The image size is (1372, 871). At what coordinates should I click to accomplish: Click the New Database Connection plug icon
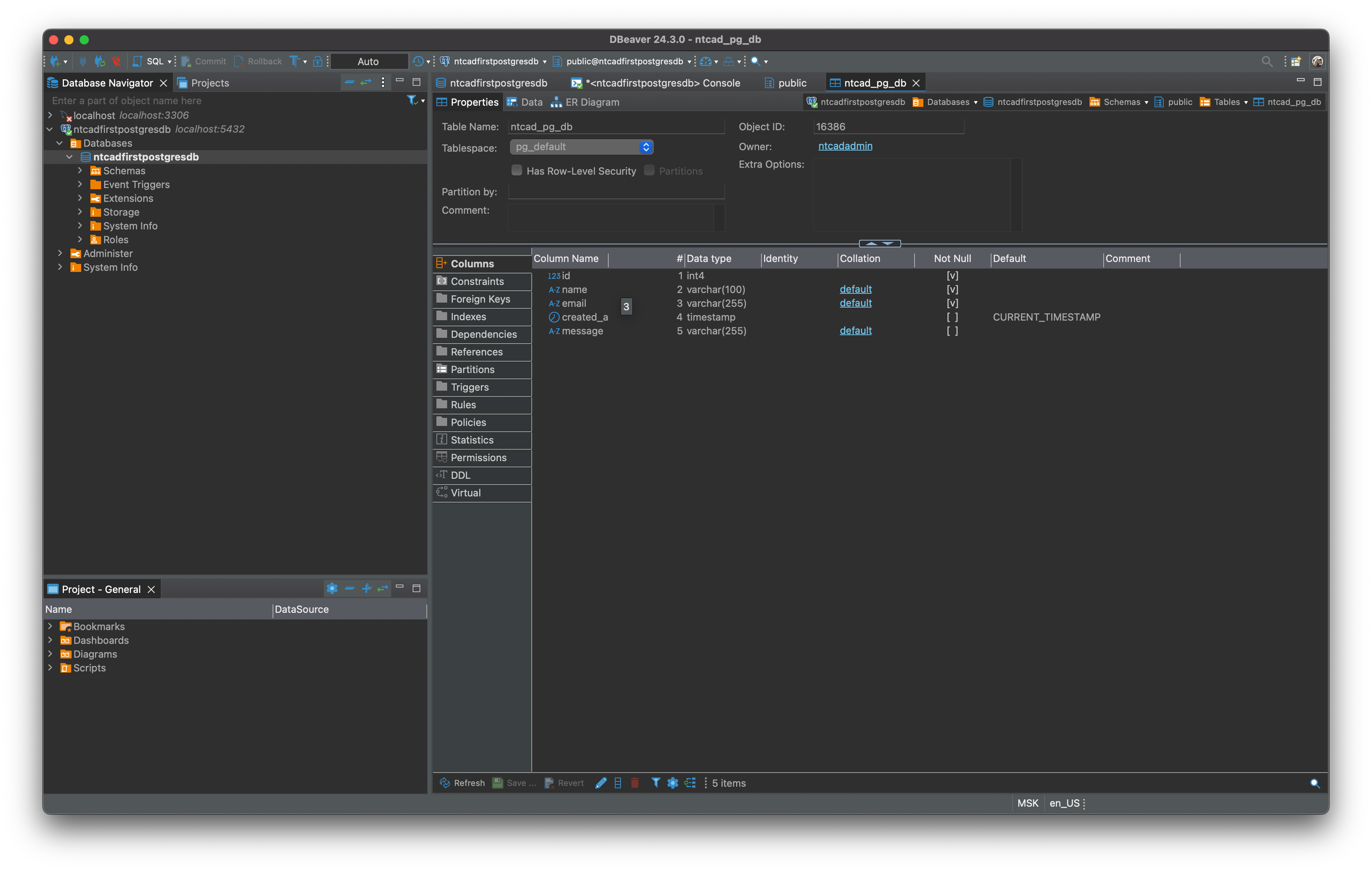point(55,61)
